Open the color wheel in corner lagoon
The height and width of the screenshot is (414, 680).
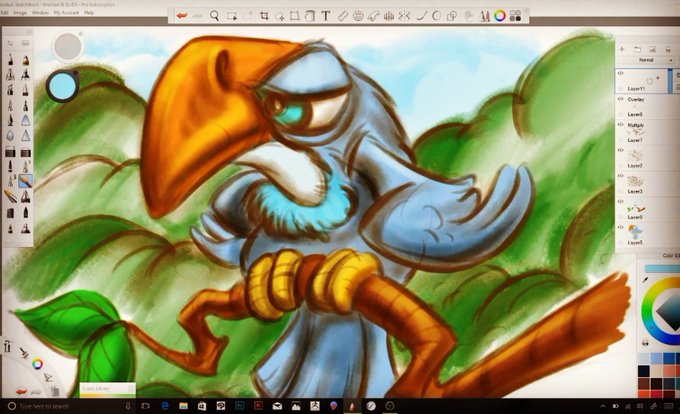coord(38,364)
